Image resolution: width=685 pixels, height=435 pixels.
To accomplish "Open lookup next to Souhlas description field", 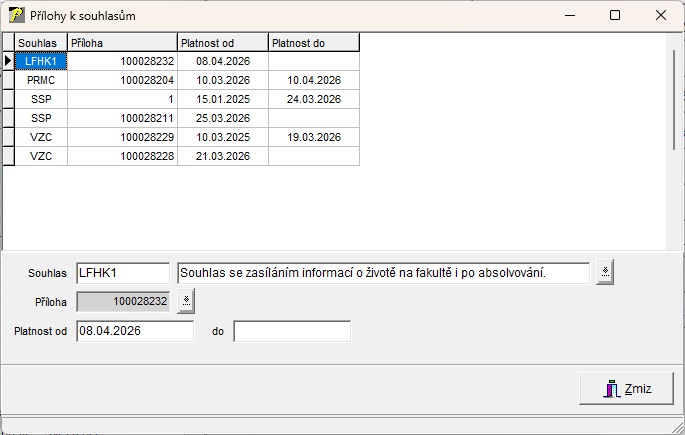I will coord(603,273).
